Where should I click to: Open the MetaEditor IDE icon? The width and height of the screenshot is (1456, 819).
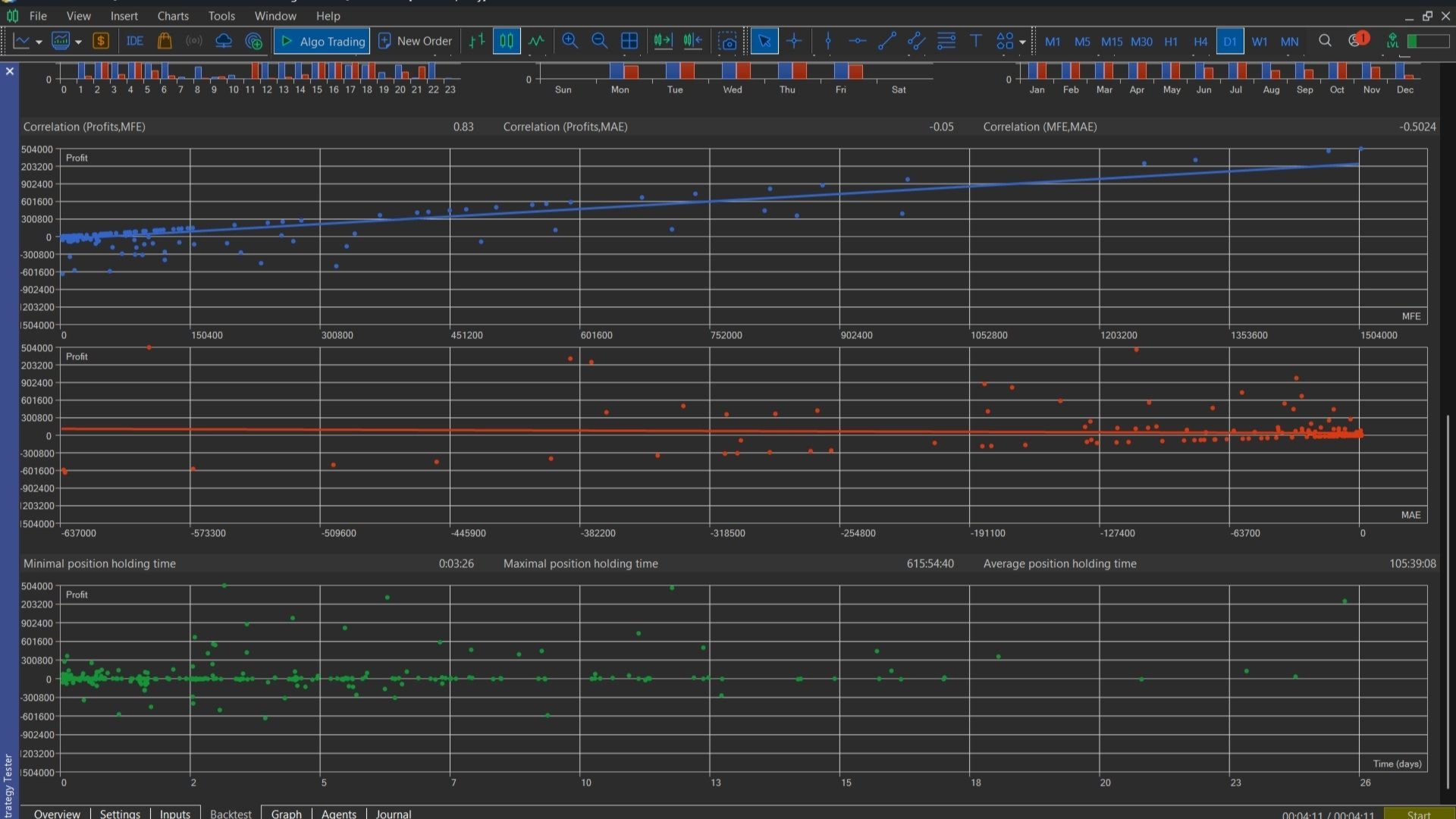click(134, 41)
